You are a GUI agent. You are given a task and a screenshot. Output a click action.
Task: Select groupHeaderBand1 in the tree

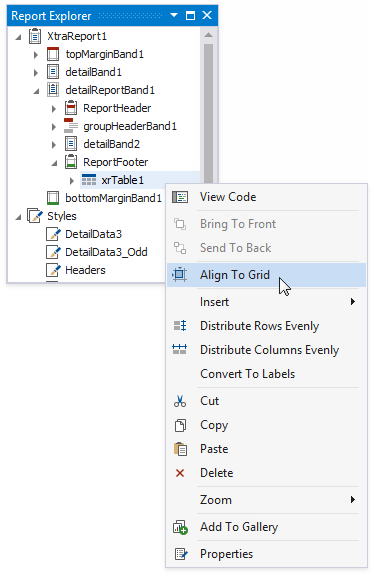click(130, 126)
